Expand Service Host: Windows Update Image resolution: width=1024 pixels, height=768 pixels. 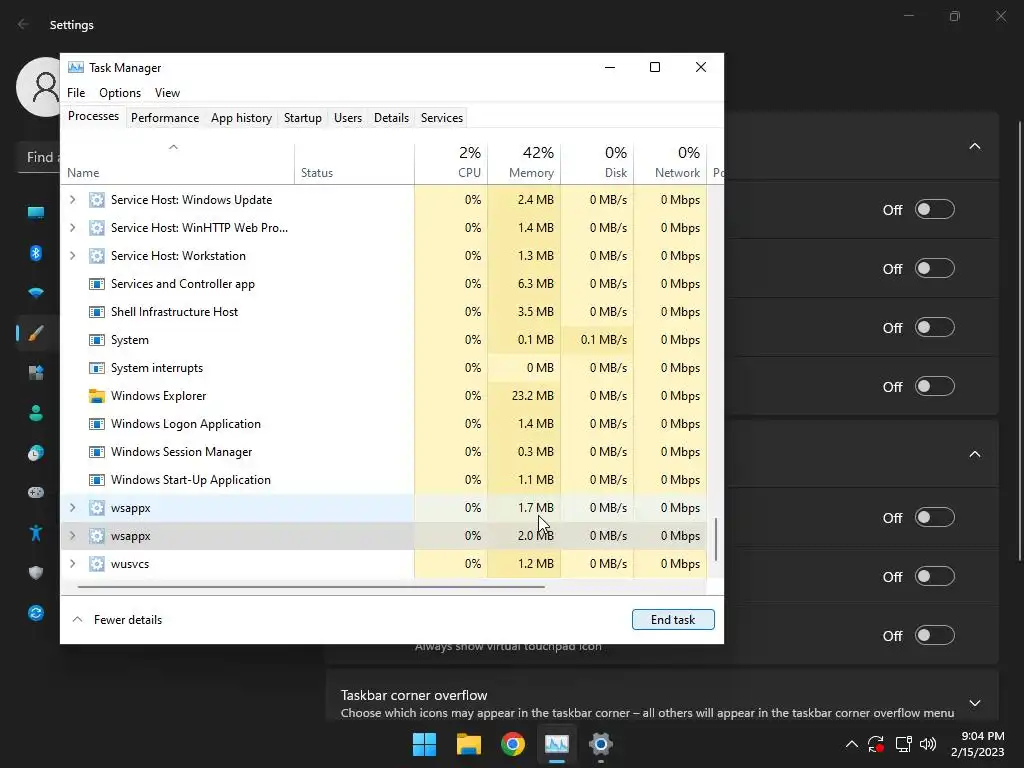(72, 200)
